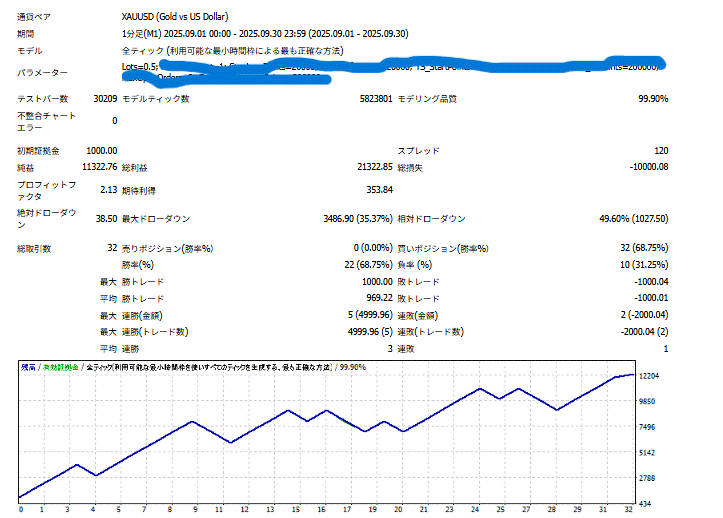Select the 434 value on chart axis
Screen dimensions: 723x518
click(x=645, y=504)
